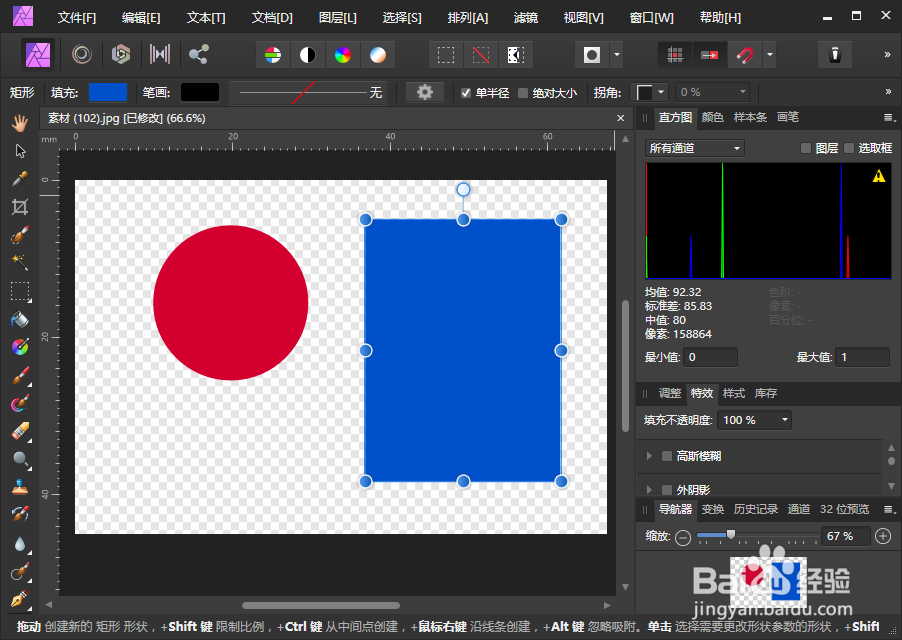Select the Color Picker eyedropper tool

pyautogui.click(x=20, y=179)
